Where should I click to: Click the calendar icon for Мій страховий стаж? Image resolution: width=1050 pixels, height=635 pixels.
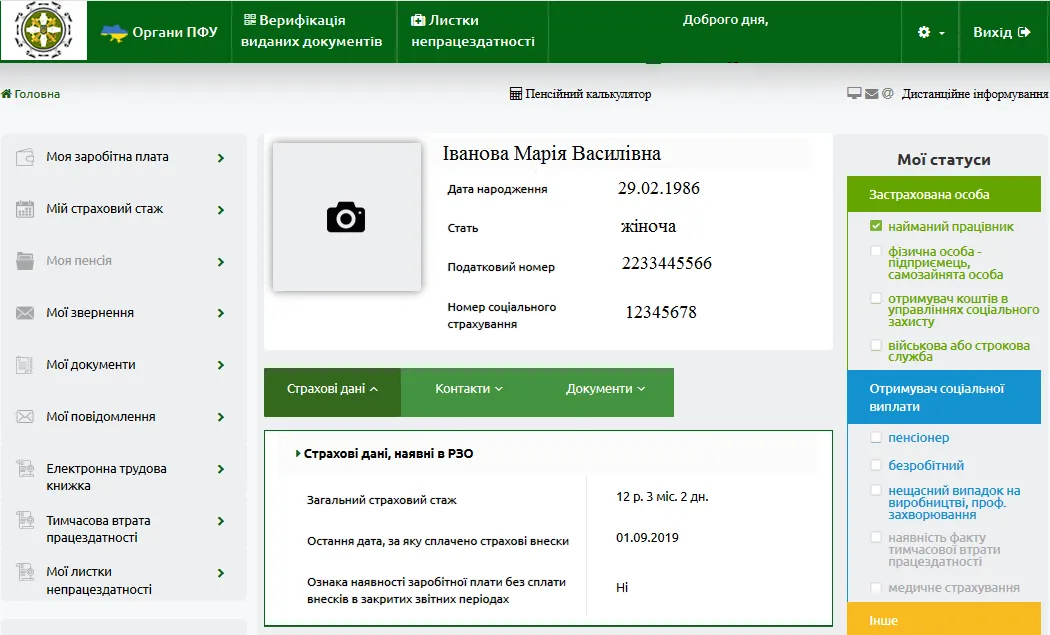(x=25, y=209)
